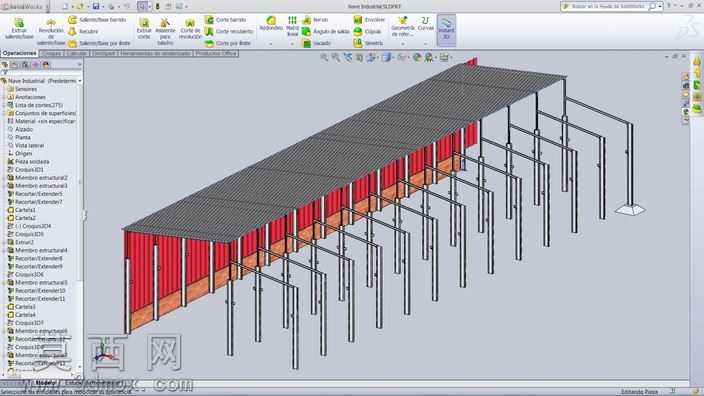
Task: Click FeatureManager design tree tab icon
Action: coord(5,65)
